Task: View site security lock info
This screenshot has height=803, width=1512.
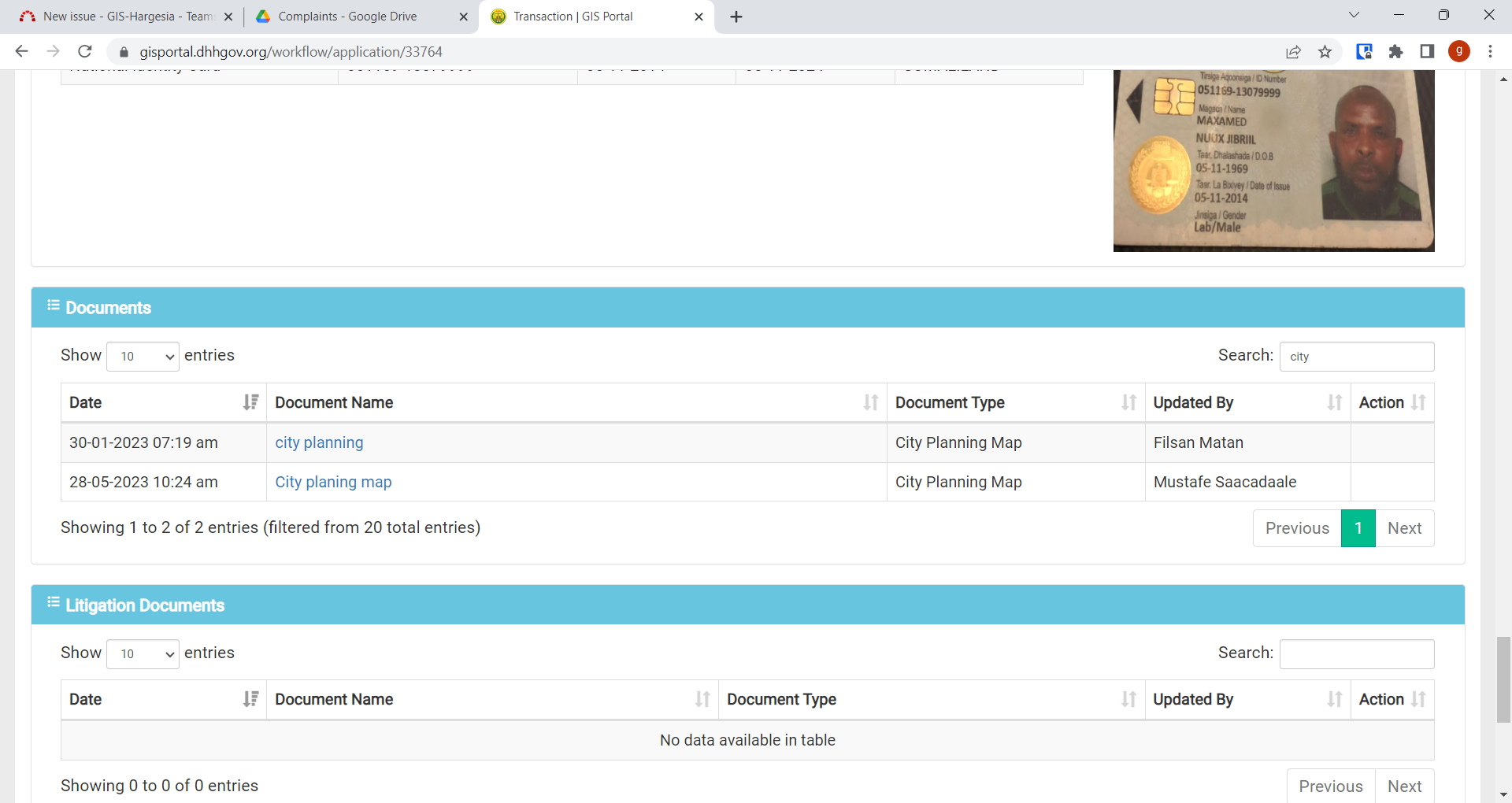Action: [x=123, y=52]
